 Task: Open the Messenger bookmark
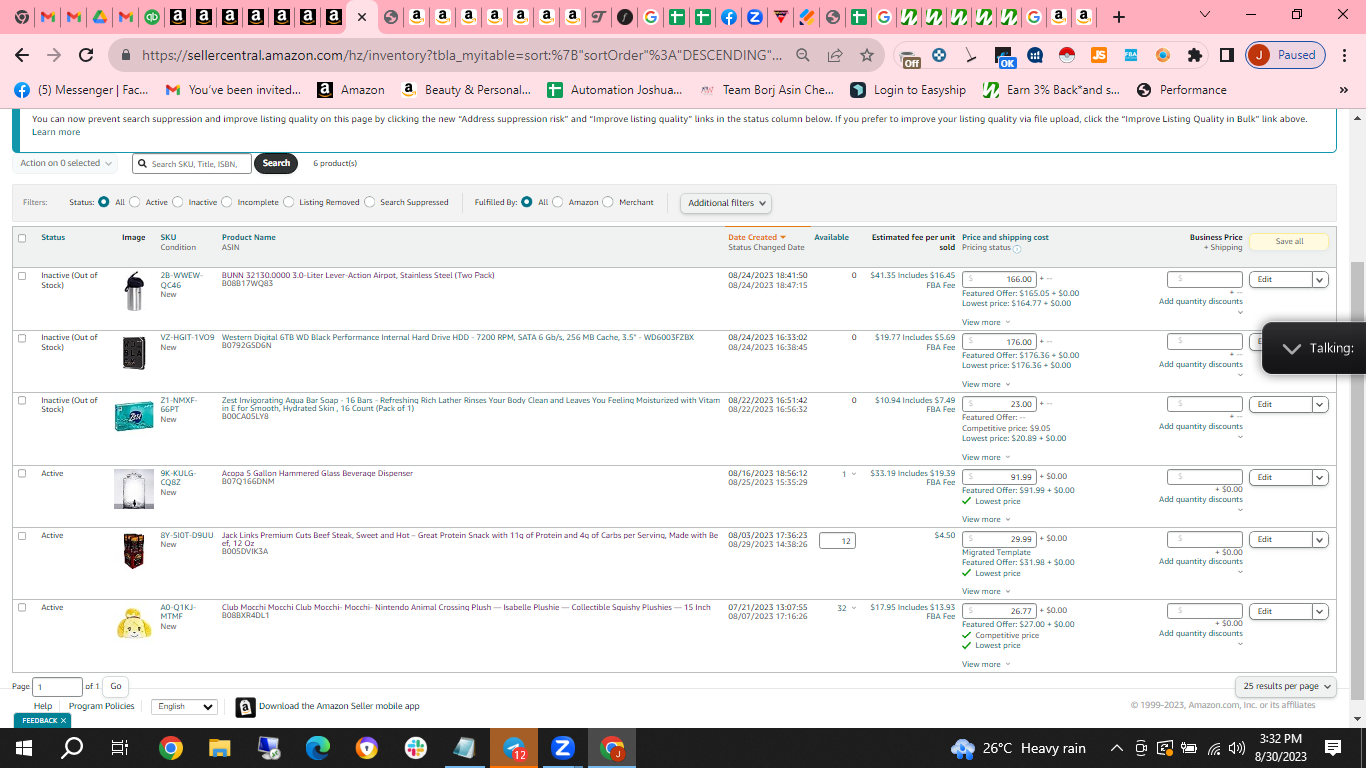[81, 90]
